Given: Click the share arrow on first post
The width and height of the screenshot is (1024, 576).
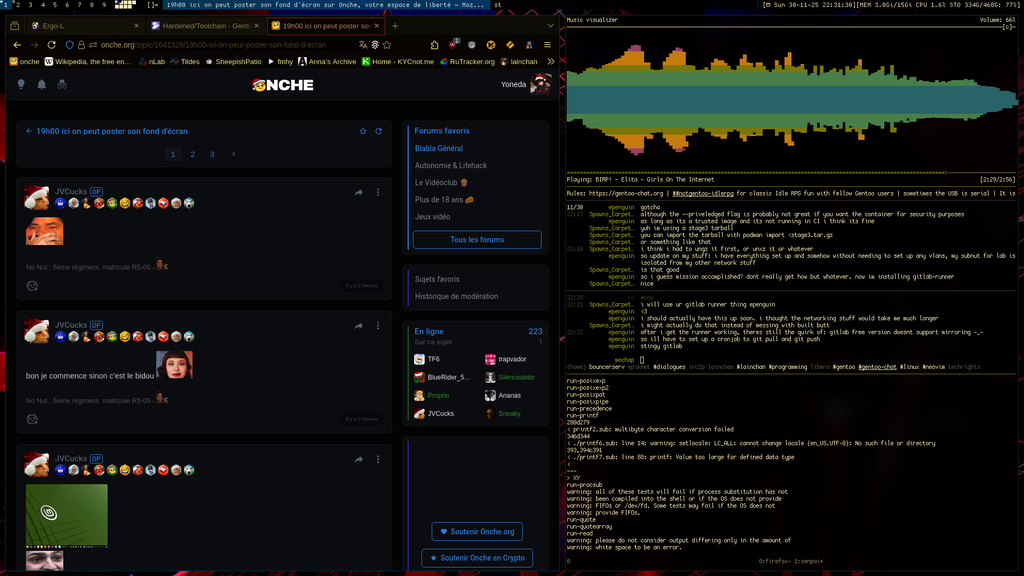Looking at the screenshot, I should 358,192.
